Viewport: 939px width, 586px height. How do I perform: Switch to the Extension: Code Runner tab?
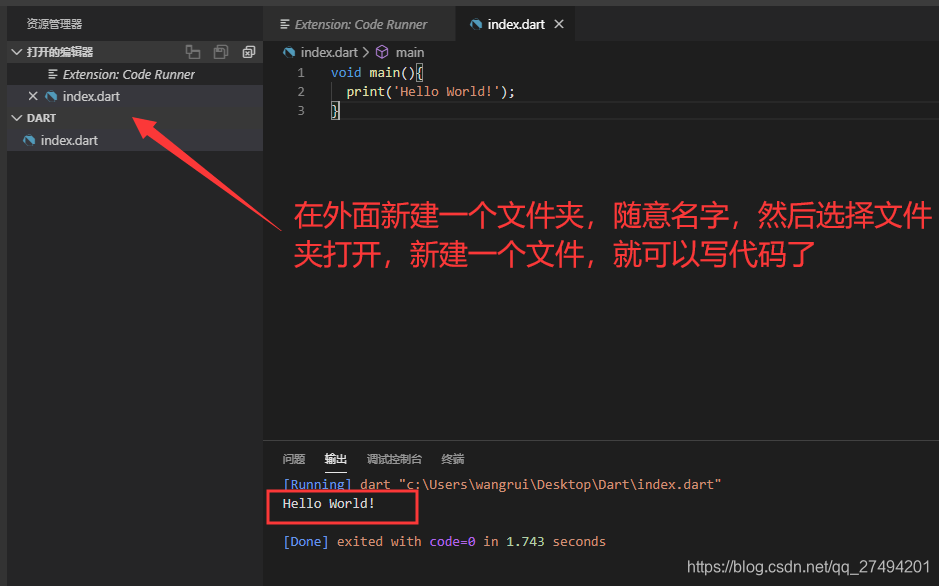[x=359, y=24]
